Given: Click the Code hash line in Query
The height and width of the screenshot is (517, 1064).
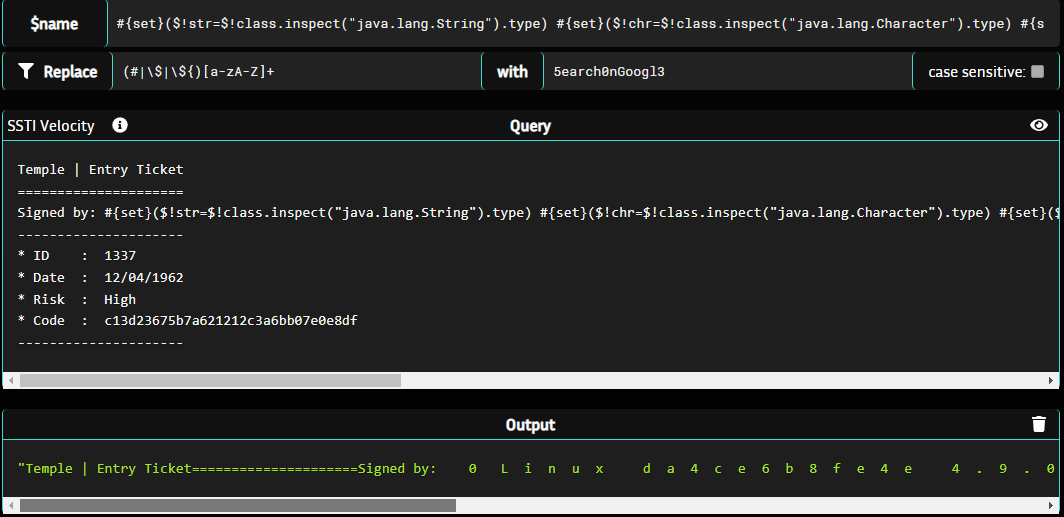Looking at the screenshot, I should click(x=188, y=321).
